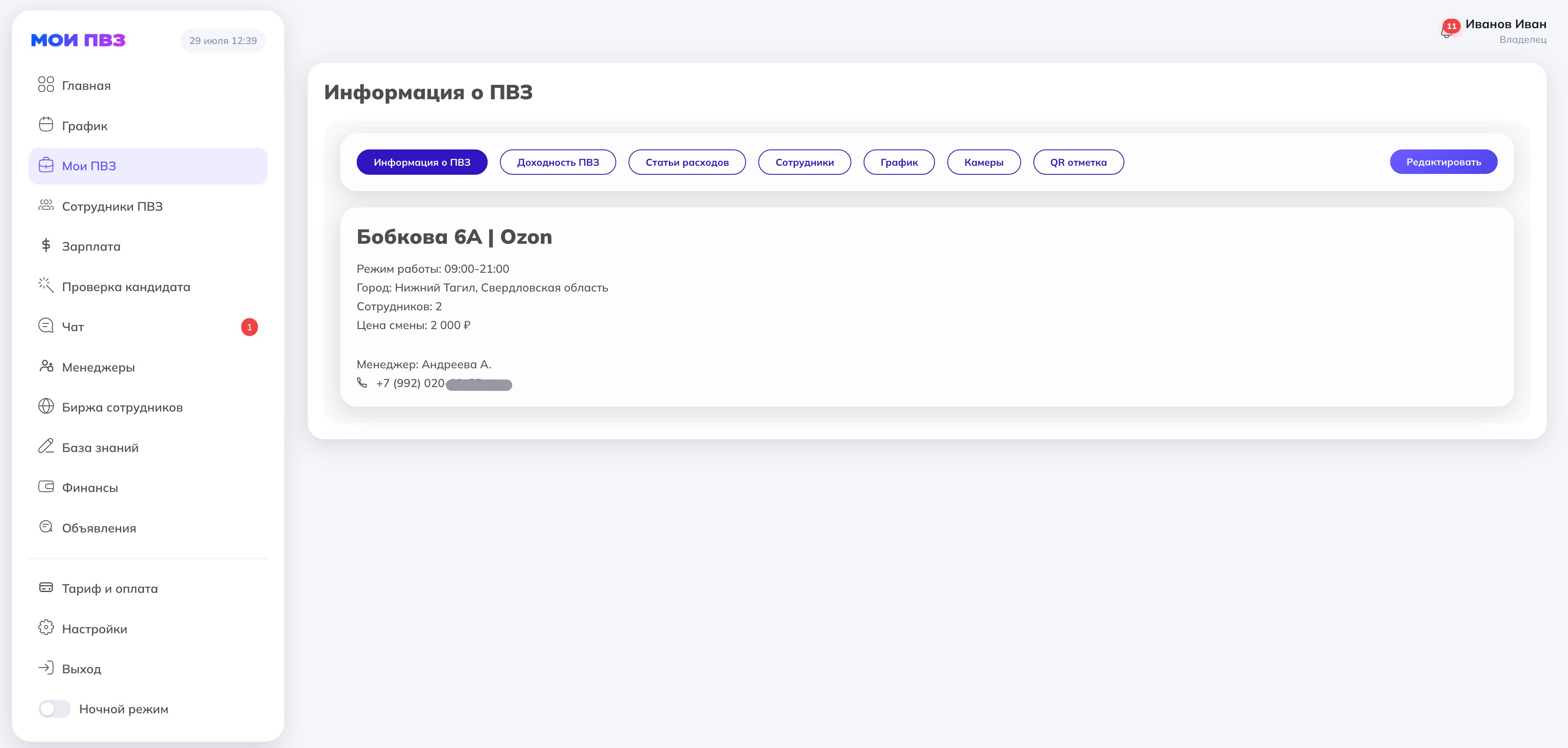Image resolution: width=1568 pixels, height=748 pixels.
Task: Click the Иванов Иван profile name
Action: coord(1505,24)
